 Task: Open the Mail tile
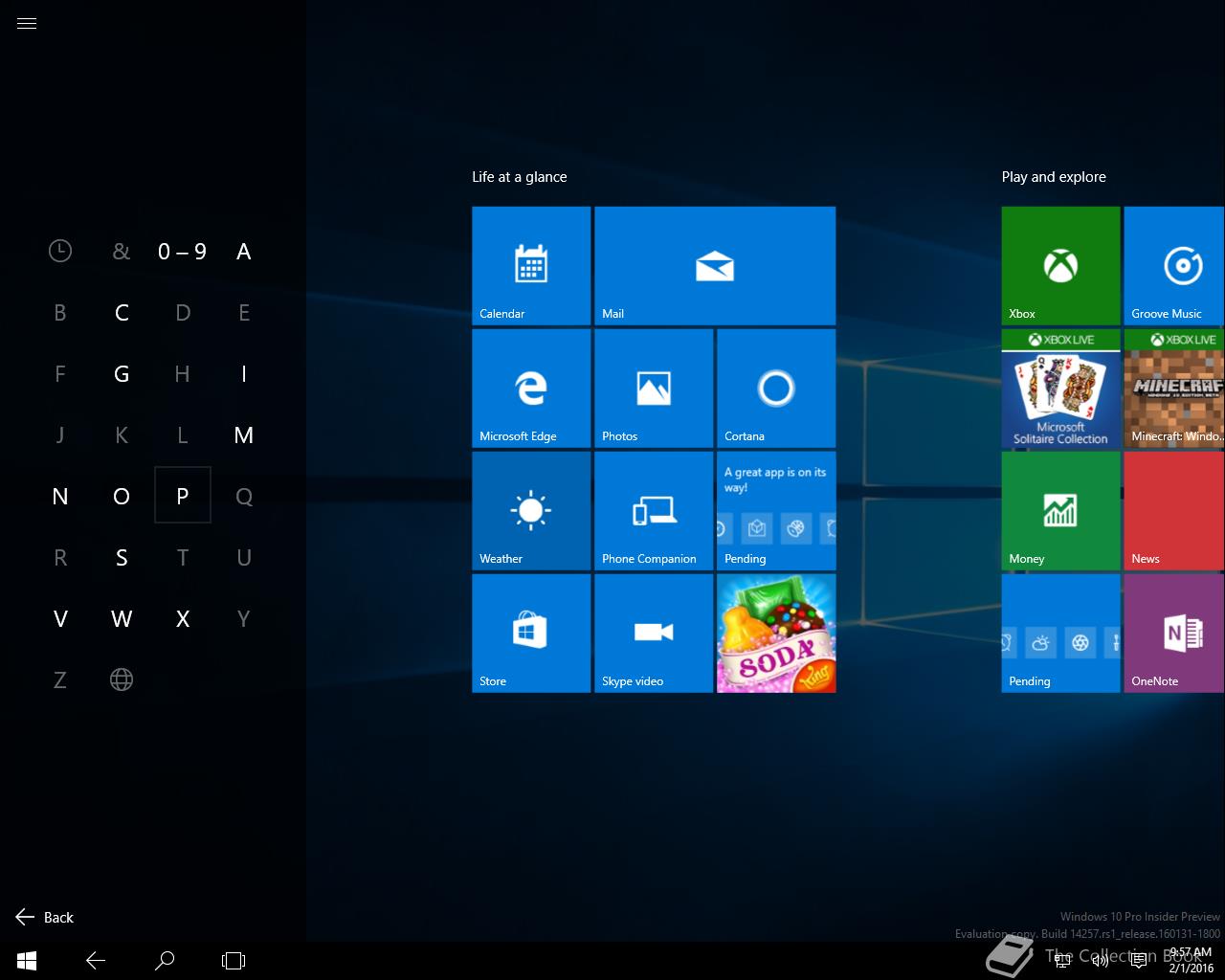(x=715, y=266)
